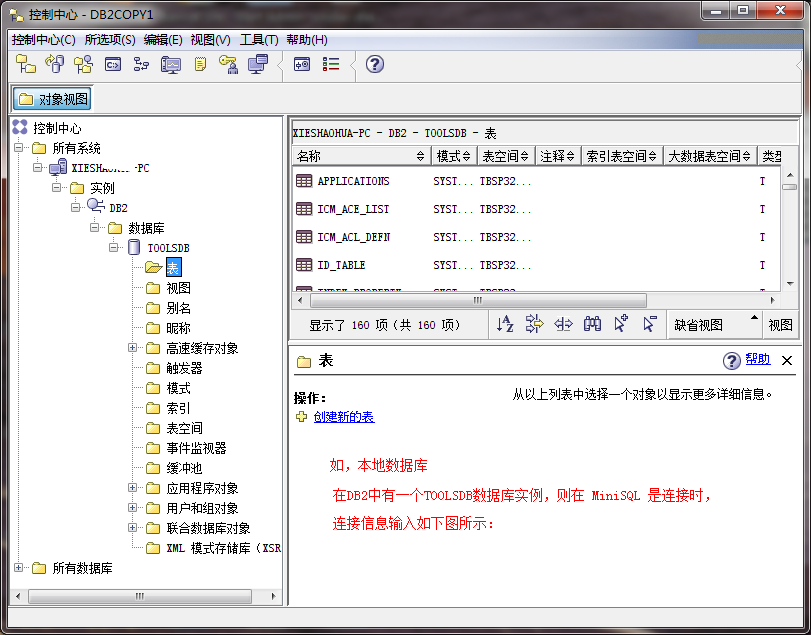Select the 缓冲池 folder in tree
This screenshot has width=811, height=635.
tap(184, 468)
